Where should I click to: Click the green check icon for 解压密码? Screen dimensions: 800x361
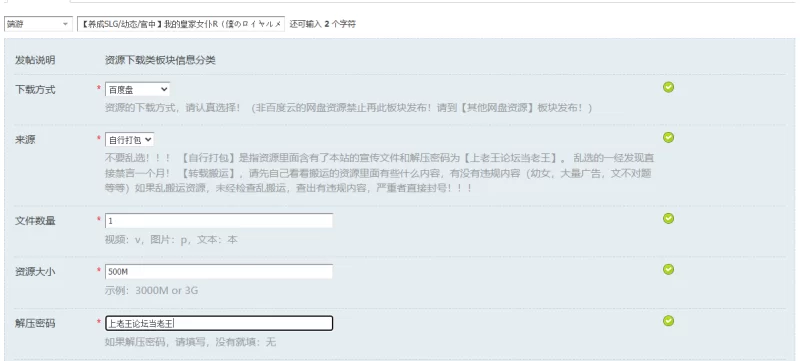click(668, 321)
